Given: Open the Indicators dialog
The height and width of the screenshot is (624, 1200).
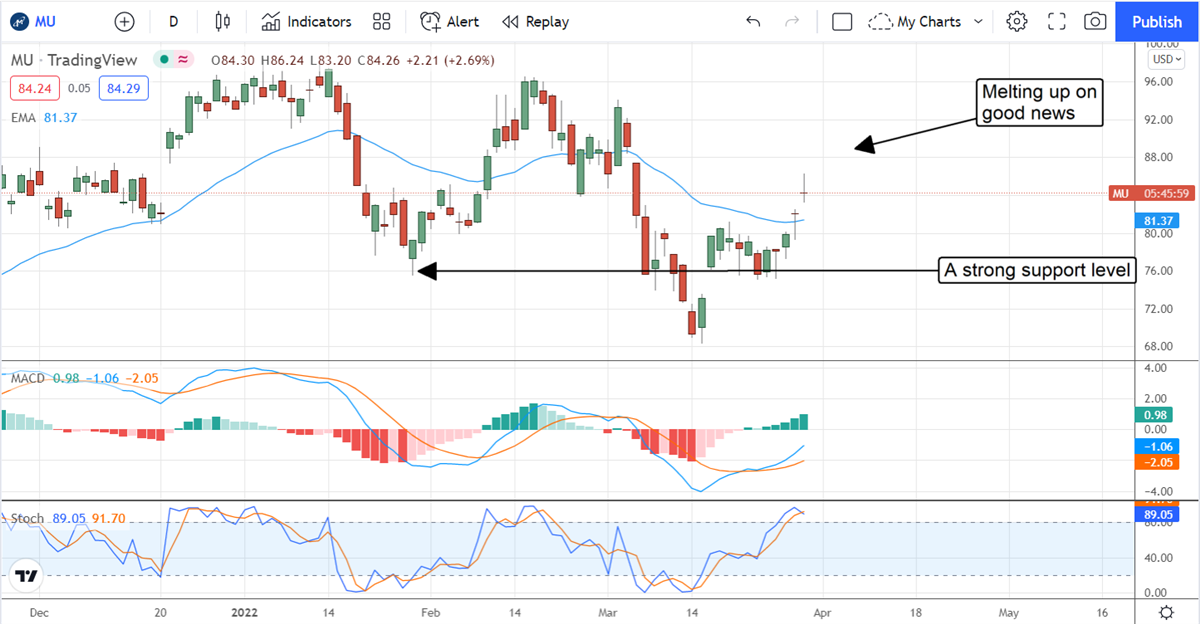Looking at the screenshot, I should point(307,21).
